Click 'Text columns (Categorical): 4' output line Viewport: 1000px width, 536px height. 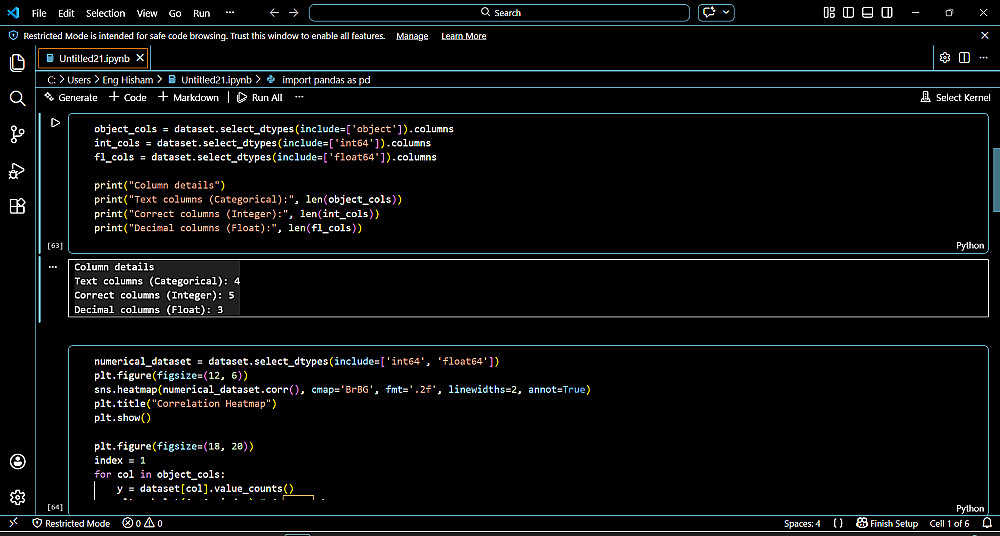(x=157, y=281)
